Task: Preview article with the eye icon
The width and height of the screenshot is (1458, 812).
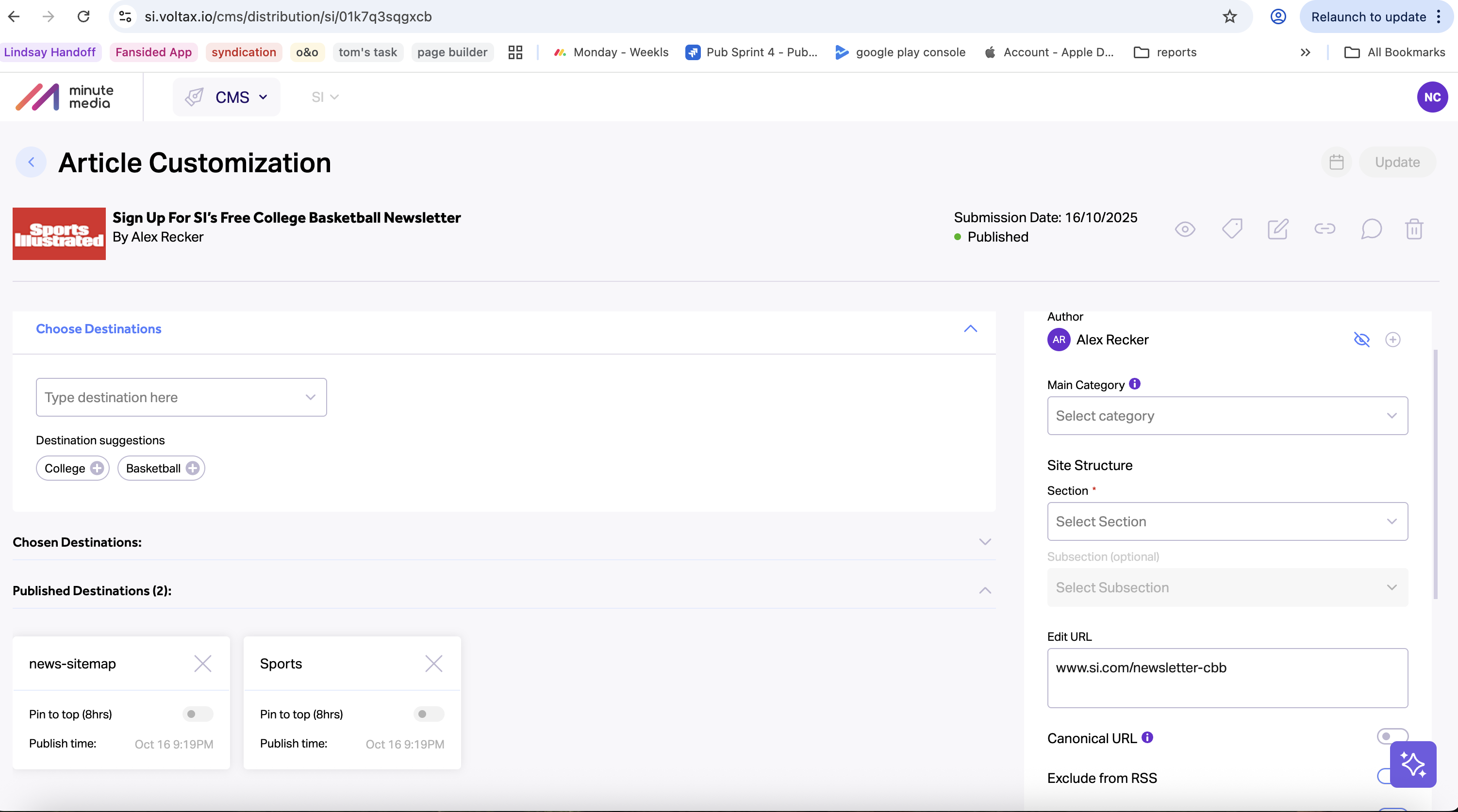Action: pos(1185,229)
